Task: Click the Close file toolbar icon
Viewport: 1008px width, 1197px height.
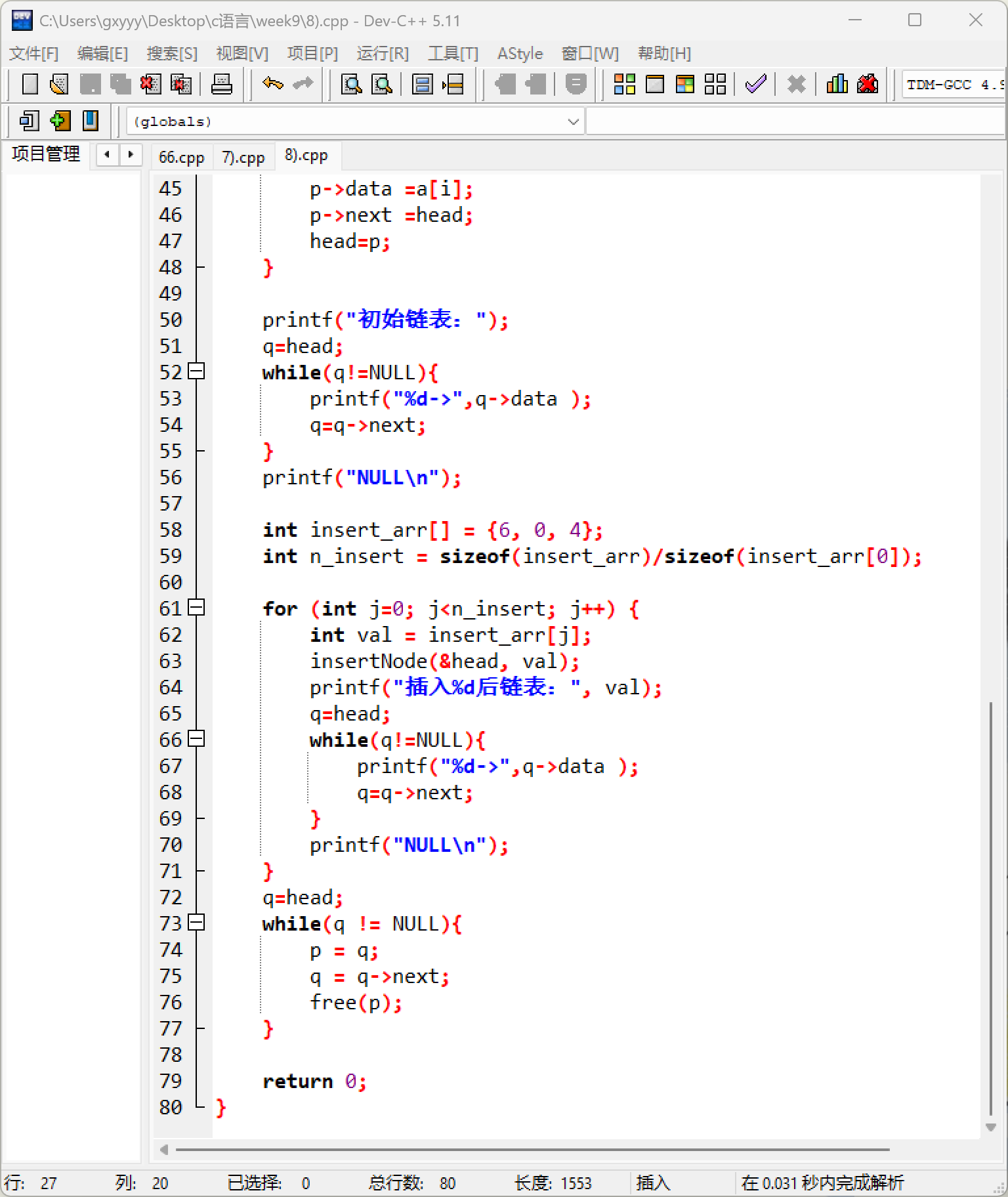Action: (150, 84)
